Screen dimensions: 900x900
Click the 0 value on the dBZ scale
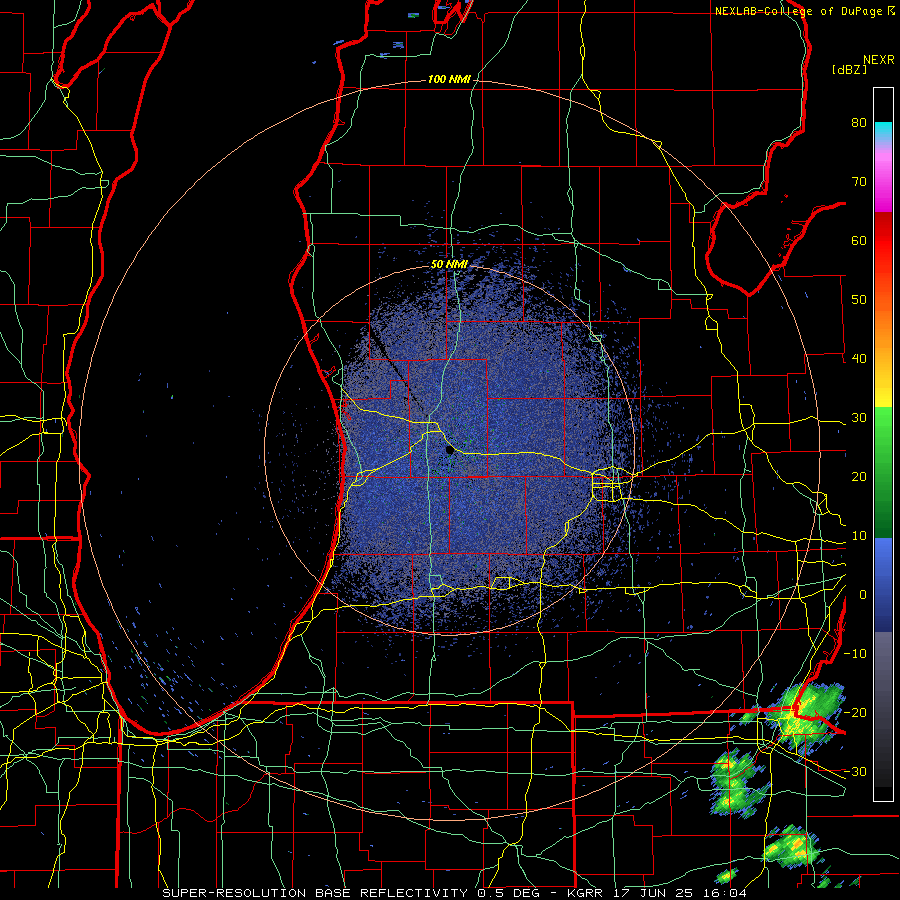point(863,595)
